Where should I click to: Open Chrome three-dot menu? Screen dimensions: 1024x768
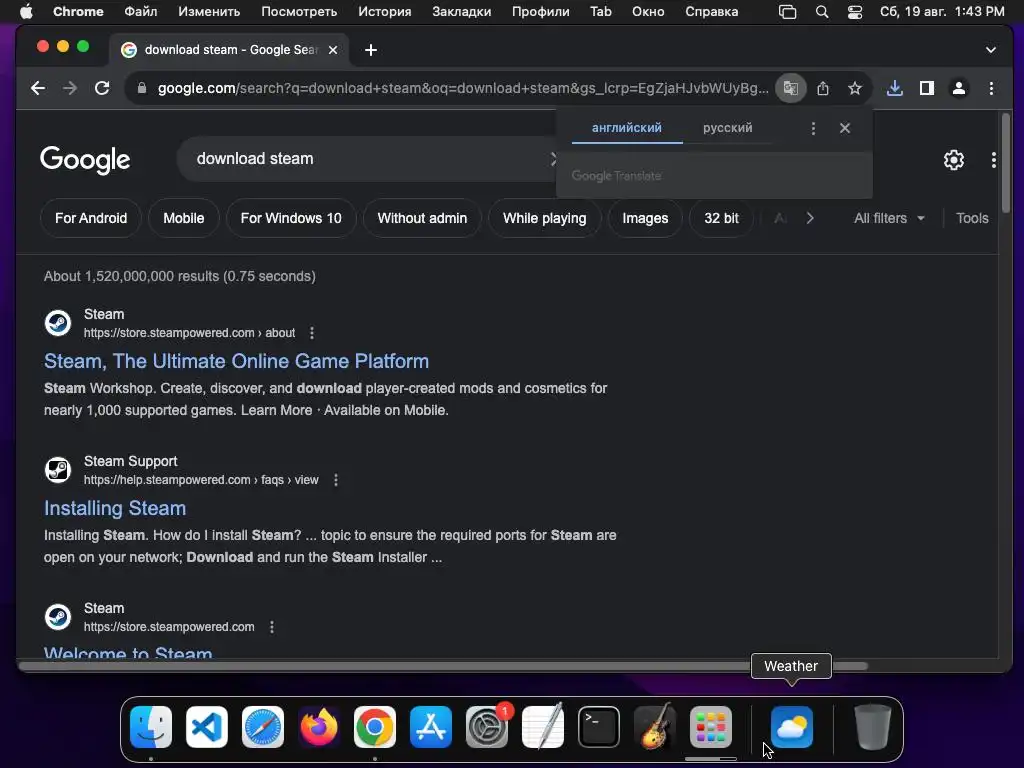[x=991, y=88]
